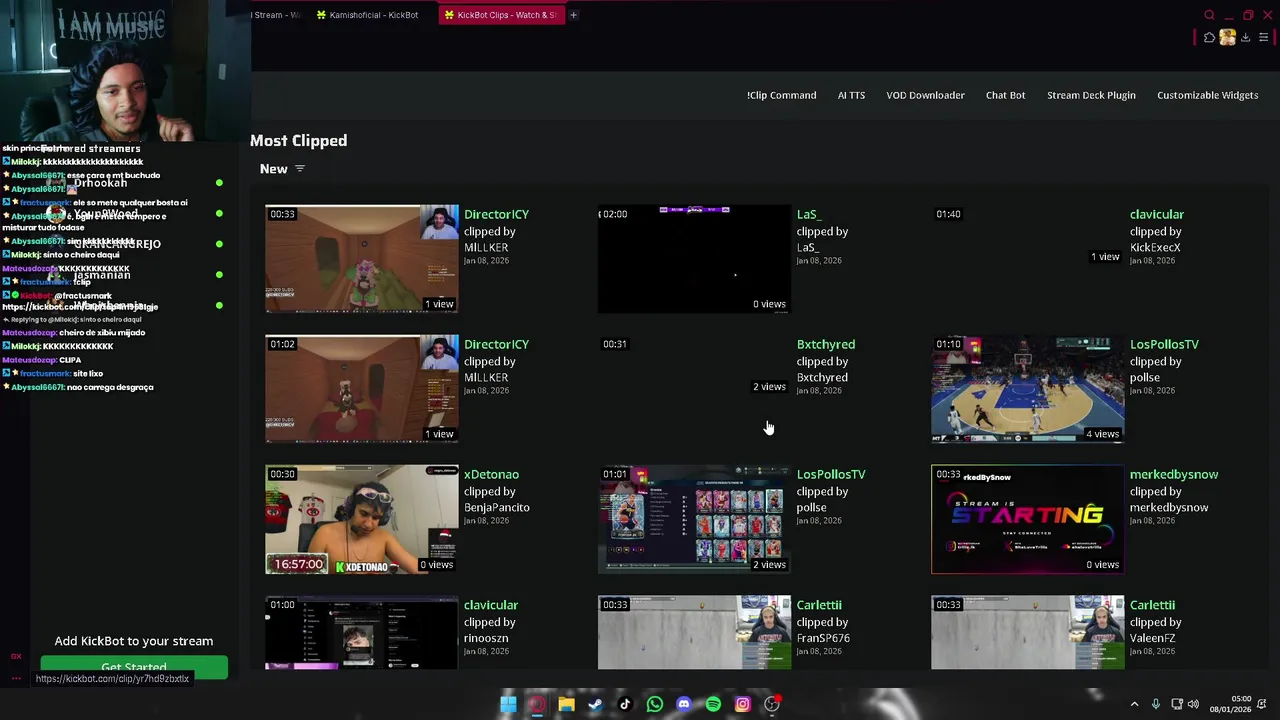1280x720 pixels.
Task: Click the Most Clipped heading
Action: point(298,141)
